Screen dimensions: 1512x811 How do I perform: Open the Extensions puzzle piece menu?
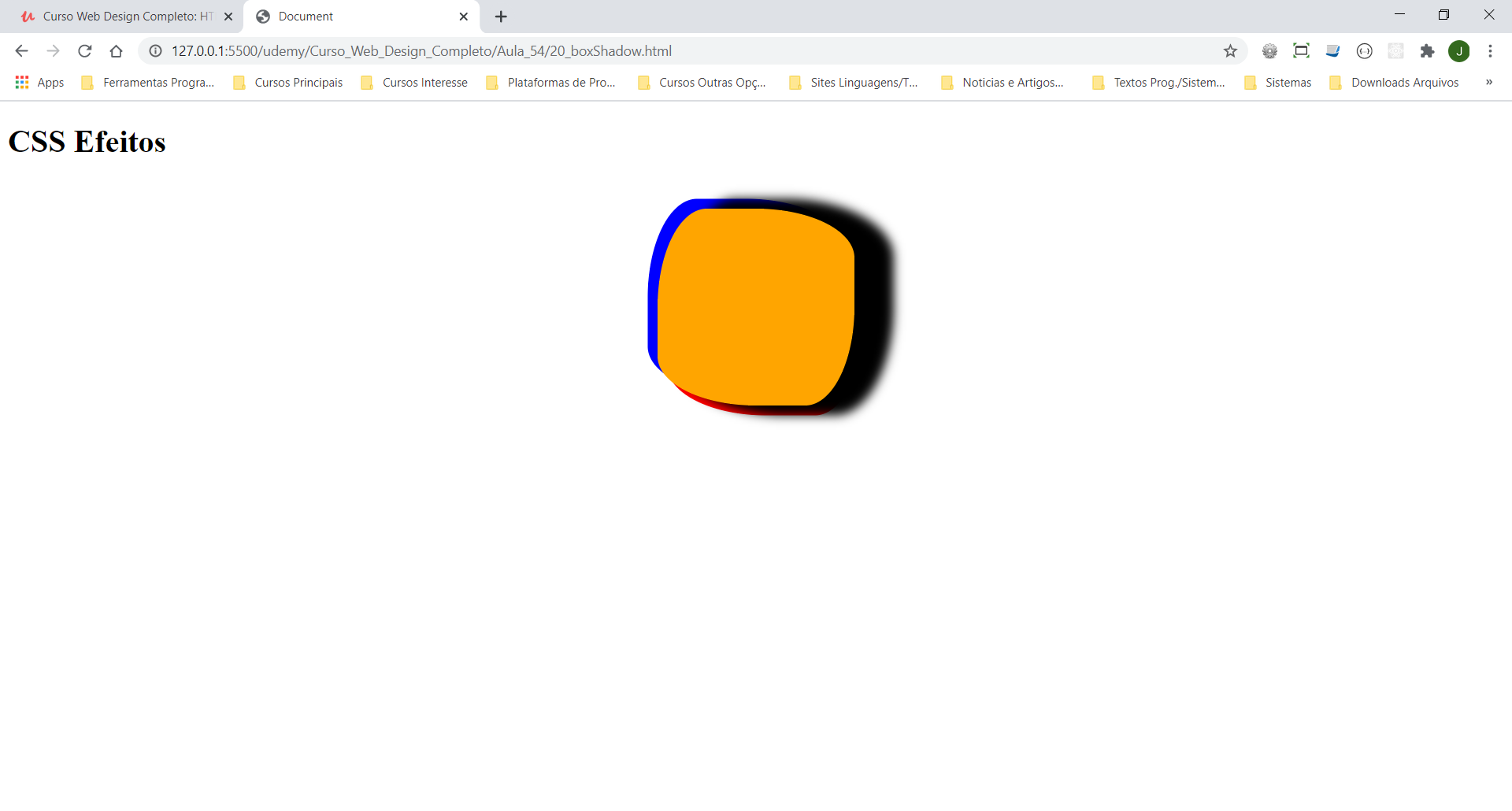(1427, 51)
